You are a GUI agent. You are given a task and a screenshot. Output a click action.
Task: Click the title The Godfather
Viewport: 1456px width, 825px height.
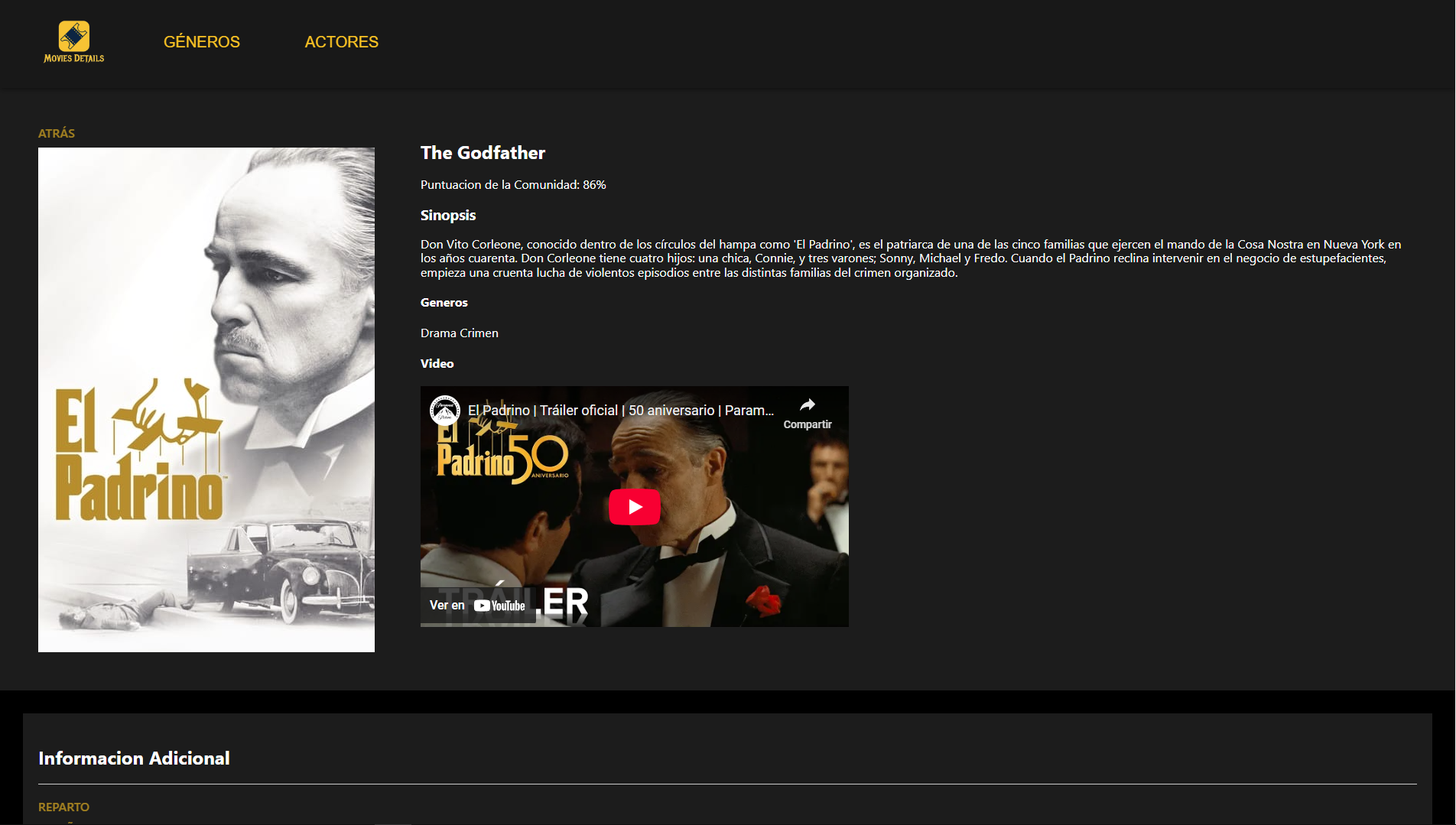point(483,153)
